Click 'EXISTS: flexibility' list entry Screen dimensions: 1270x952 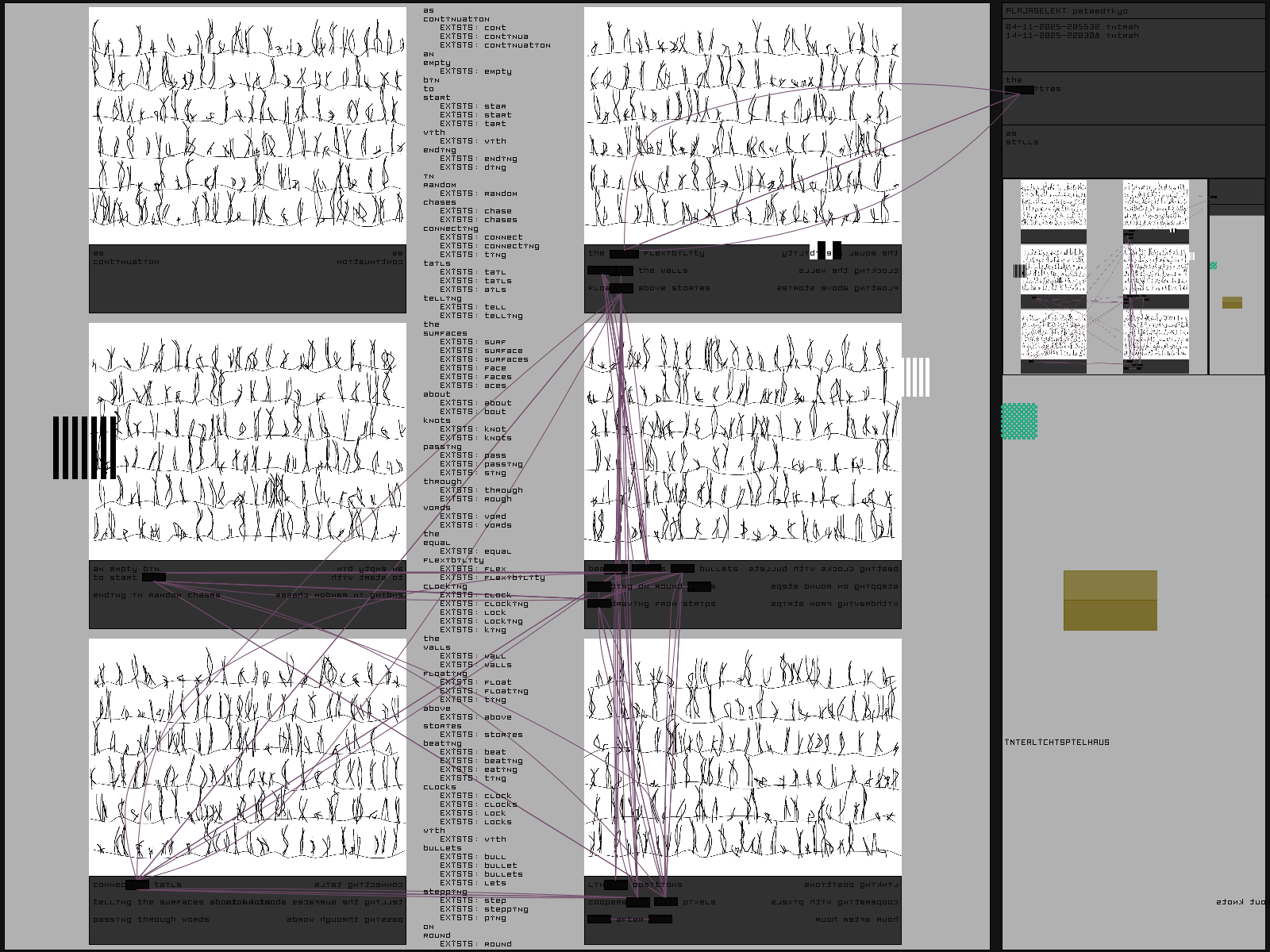click(x=492, y=578)
